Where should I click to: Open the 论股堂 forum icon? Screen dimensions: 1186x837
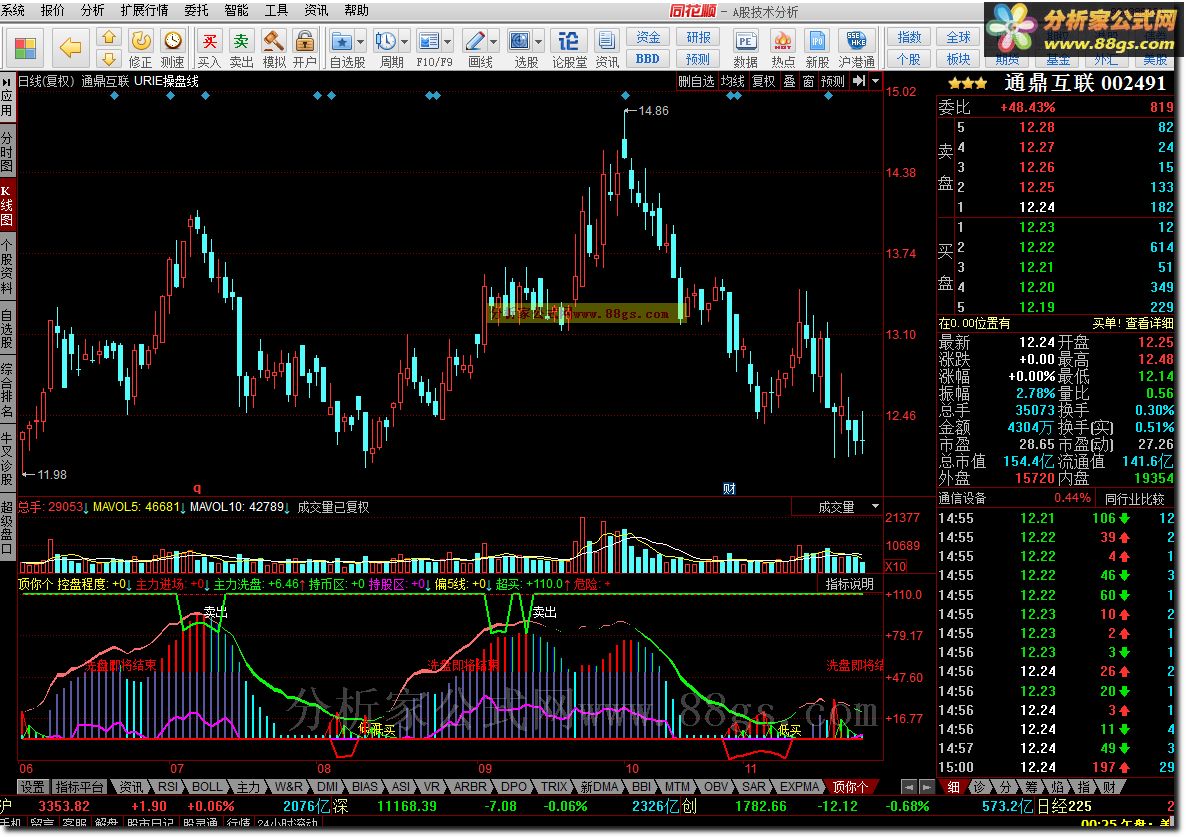[569, 41]
